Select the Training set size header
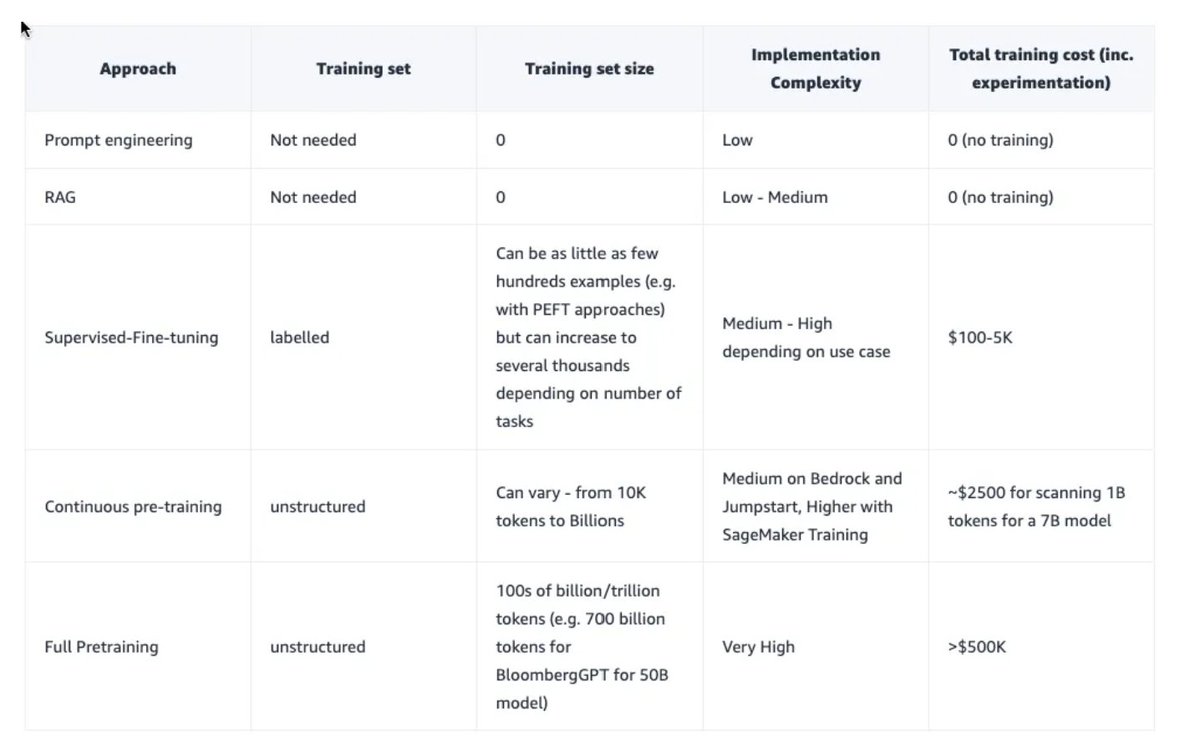This screenshot has width=1200, height=747. click(x=589, y=69)
